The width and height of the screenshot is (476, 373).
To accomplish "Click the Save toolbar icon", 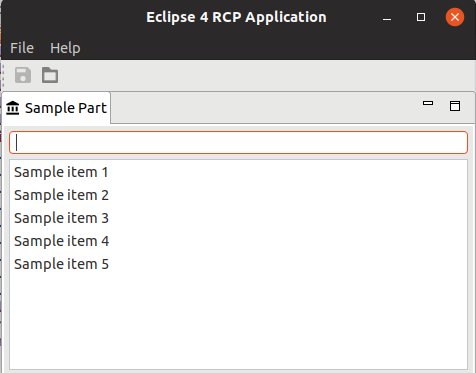I will [x=23, y=75].
